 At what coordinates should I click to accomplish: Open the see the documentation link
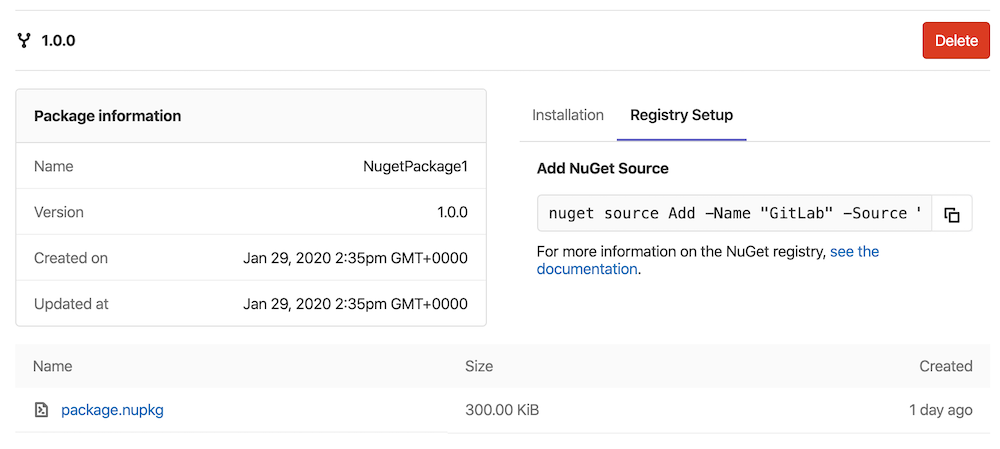pyautogui.click(x=708, y=260)
